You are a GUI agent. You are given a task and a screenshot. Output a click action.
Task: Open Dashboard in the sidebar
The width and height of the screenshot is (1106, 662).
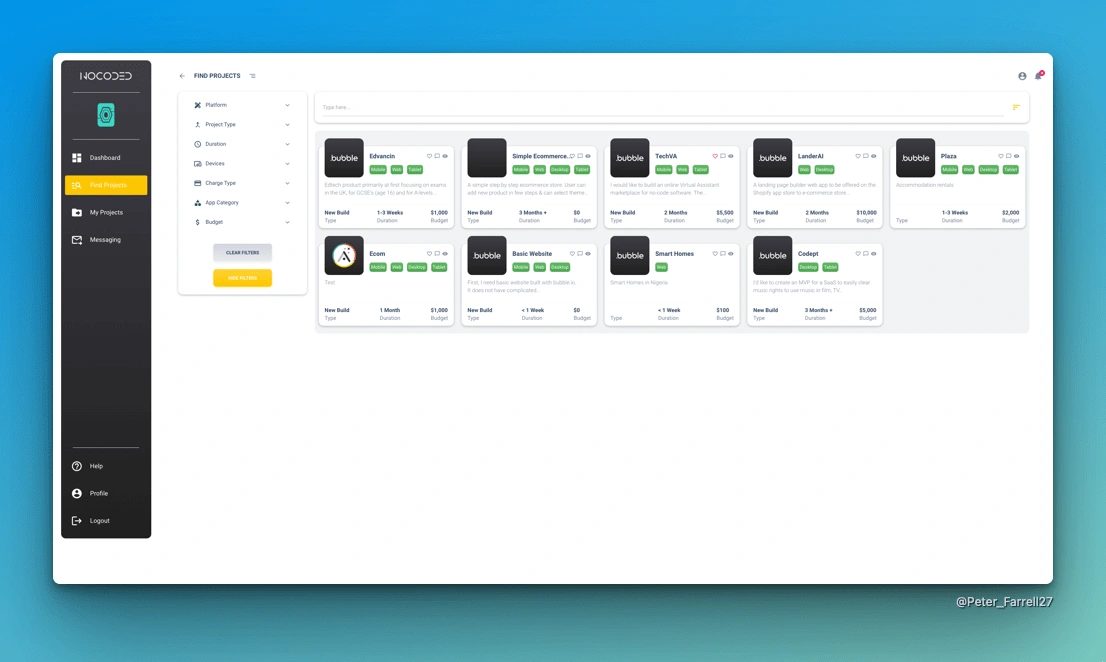[x=106, y=158]
